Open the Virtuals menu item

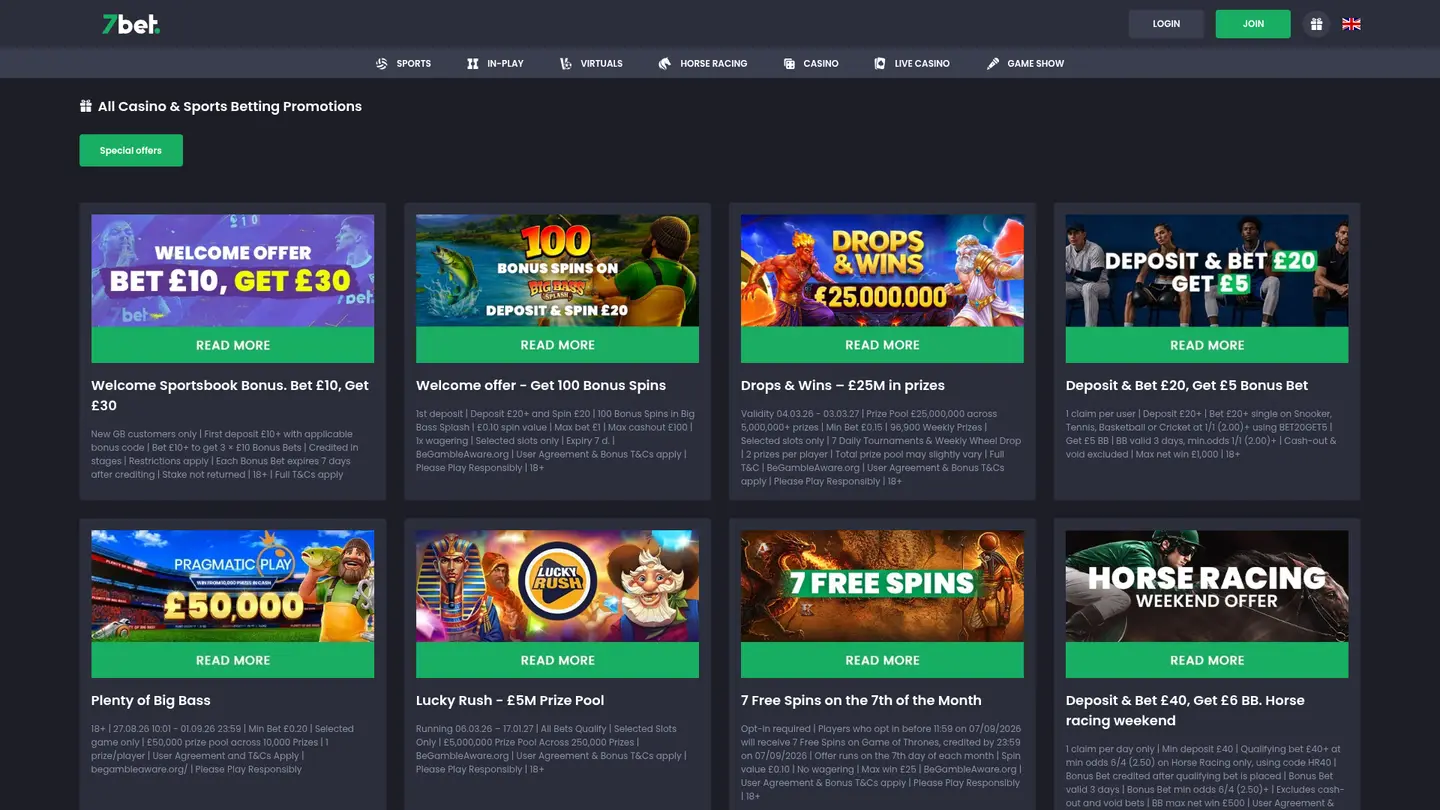tap(591, 63)
